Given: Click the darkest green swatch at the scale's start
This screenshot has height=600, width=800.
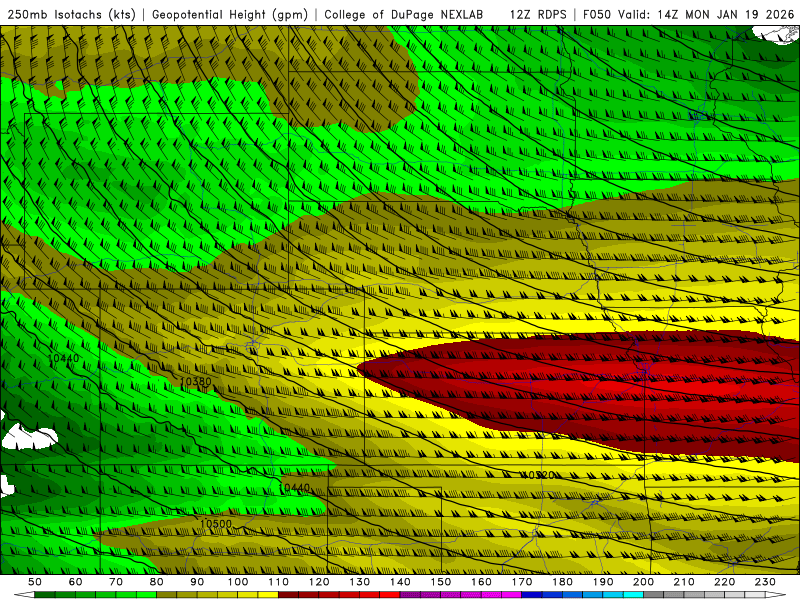Looking at the screenshot, I should (x=45, y=595).
